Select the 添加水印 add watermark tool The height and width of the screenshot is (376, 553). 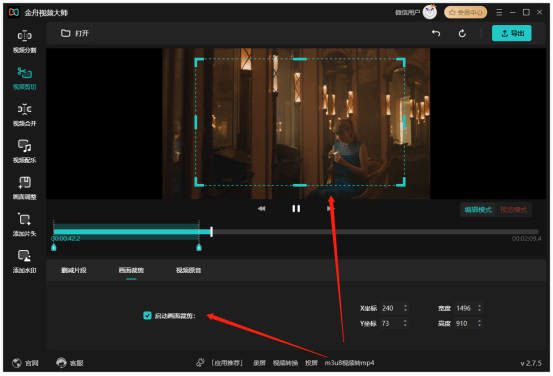tap(24, 261)
